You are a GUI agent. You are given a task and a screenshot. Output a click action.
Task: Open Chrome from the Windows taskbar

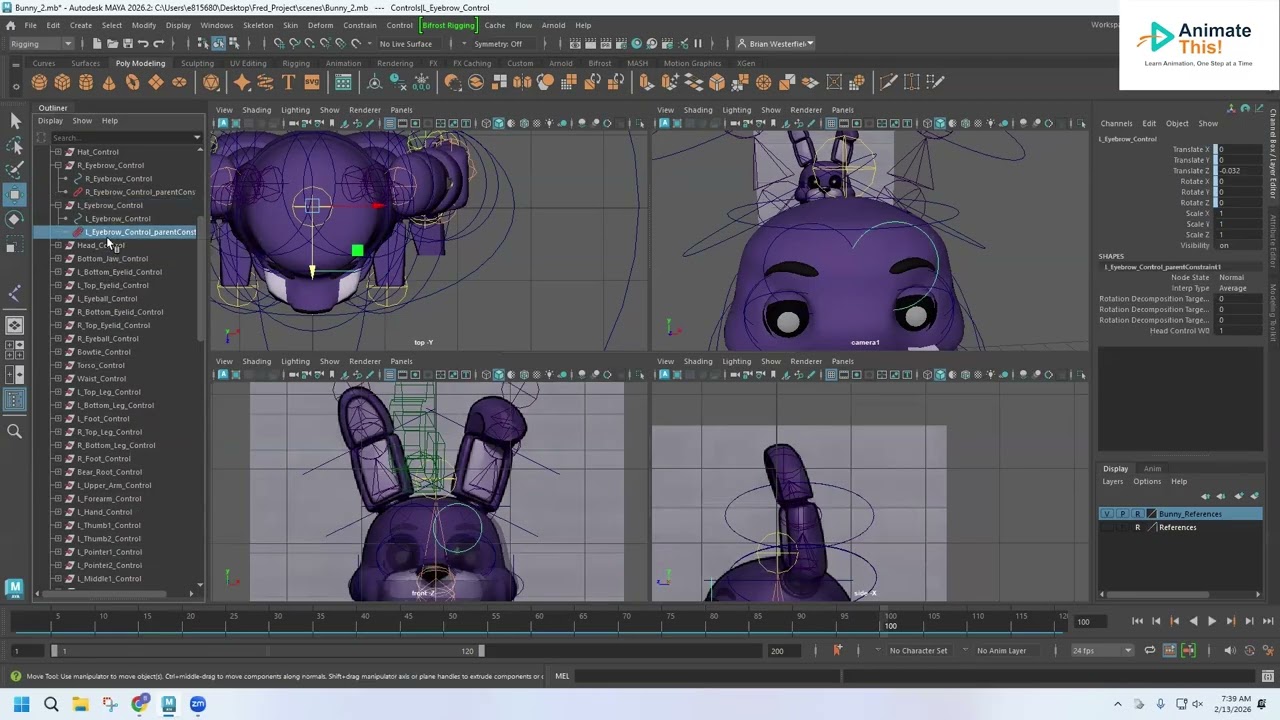click(x=139, y=704)
